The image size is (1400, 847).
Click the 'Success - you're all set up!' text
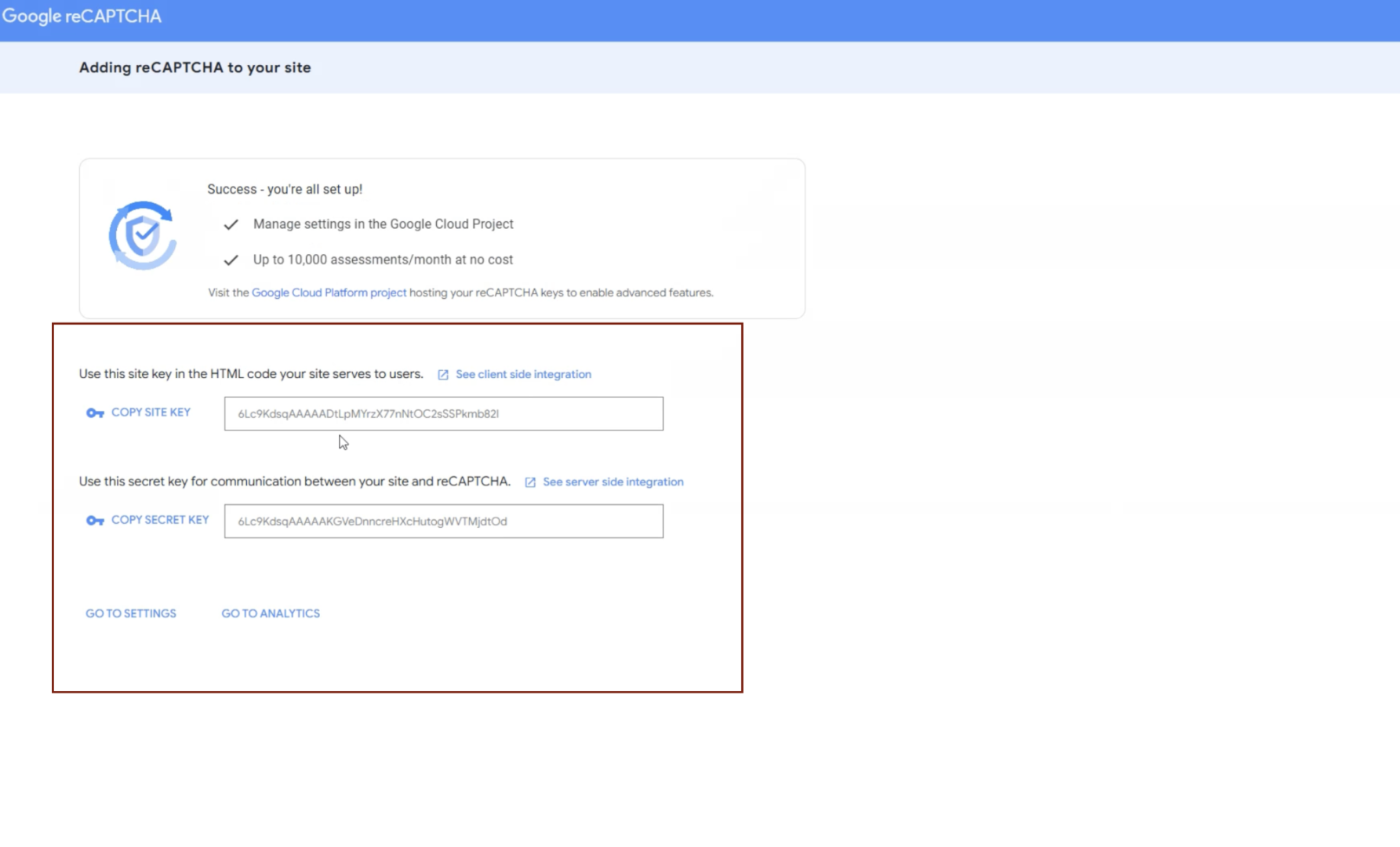285,189
